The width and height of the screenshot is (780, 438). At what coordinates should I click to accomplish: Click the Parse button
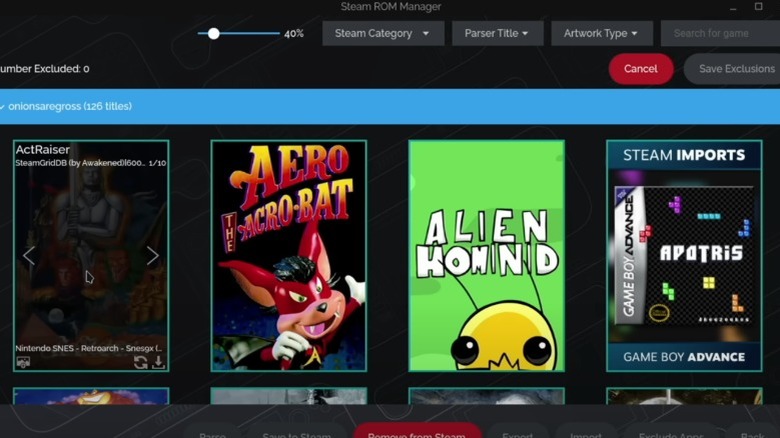tap(212, 432)
